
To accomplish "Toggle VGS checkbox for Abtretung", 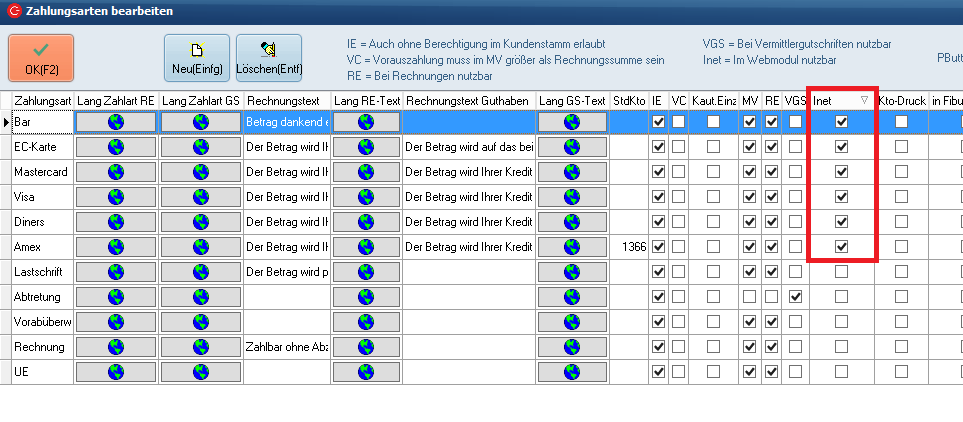I will pyautogui.click(x=795, y=297).
